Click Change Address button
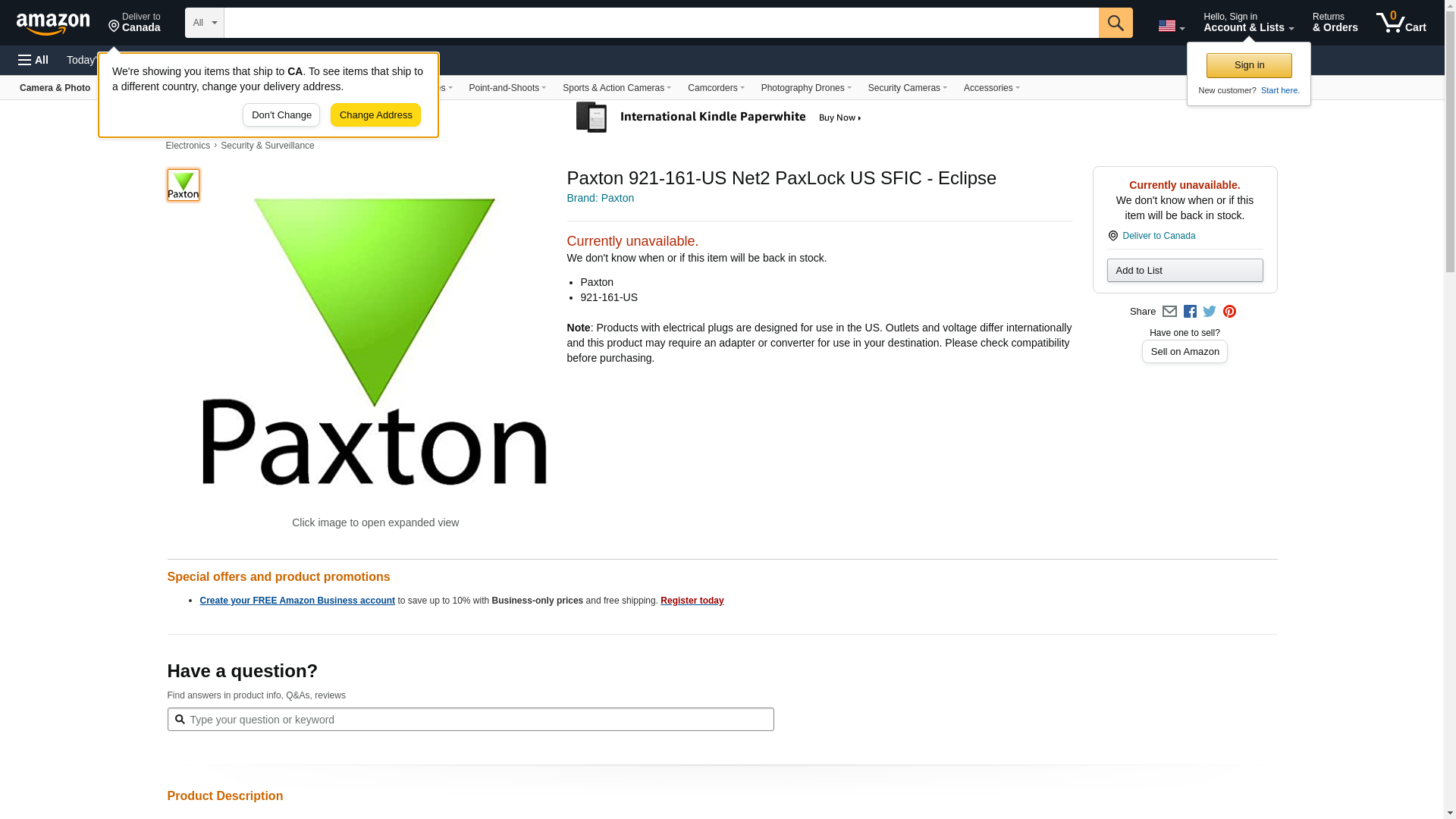Viewport: 1456px width, 819px height. coord(375,115)
